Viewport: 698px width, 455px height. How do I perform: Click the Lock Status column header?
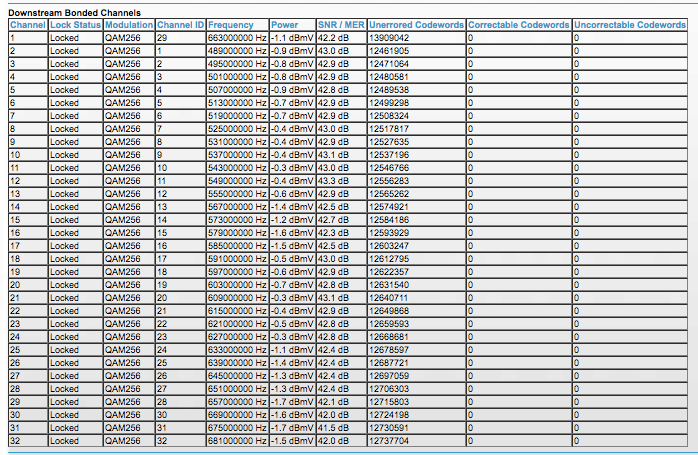point(75,23)
